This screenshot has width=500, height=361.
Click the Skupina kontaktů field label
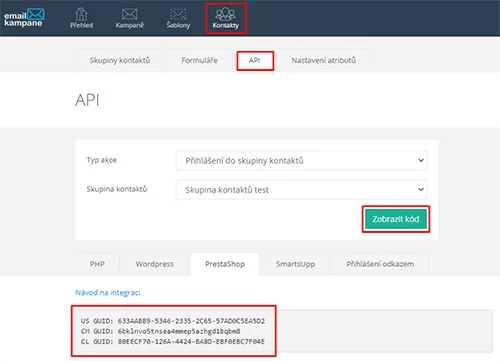click(117, 189)
